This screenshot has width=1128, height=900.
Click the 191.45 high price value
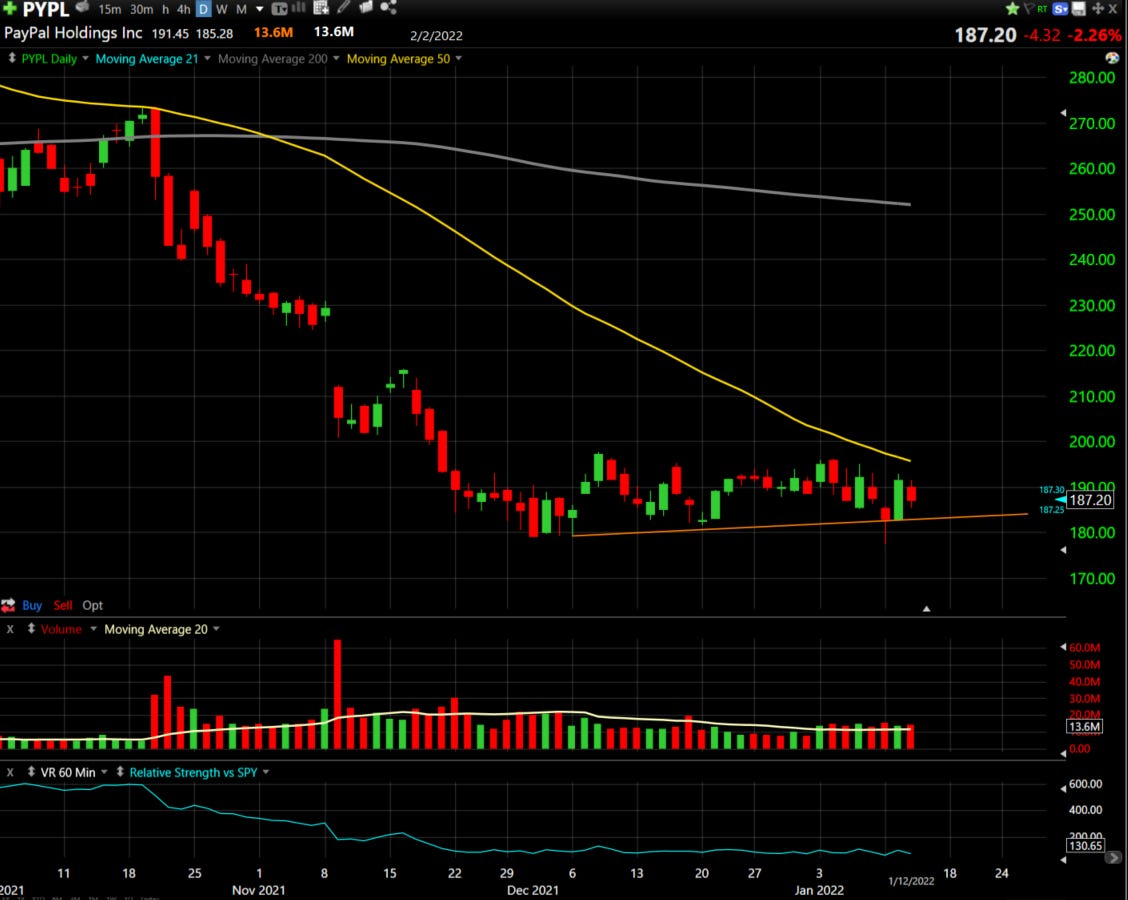pyautogui.click(x=170, y=34)
